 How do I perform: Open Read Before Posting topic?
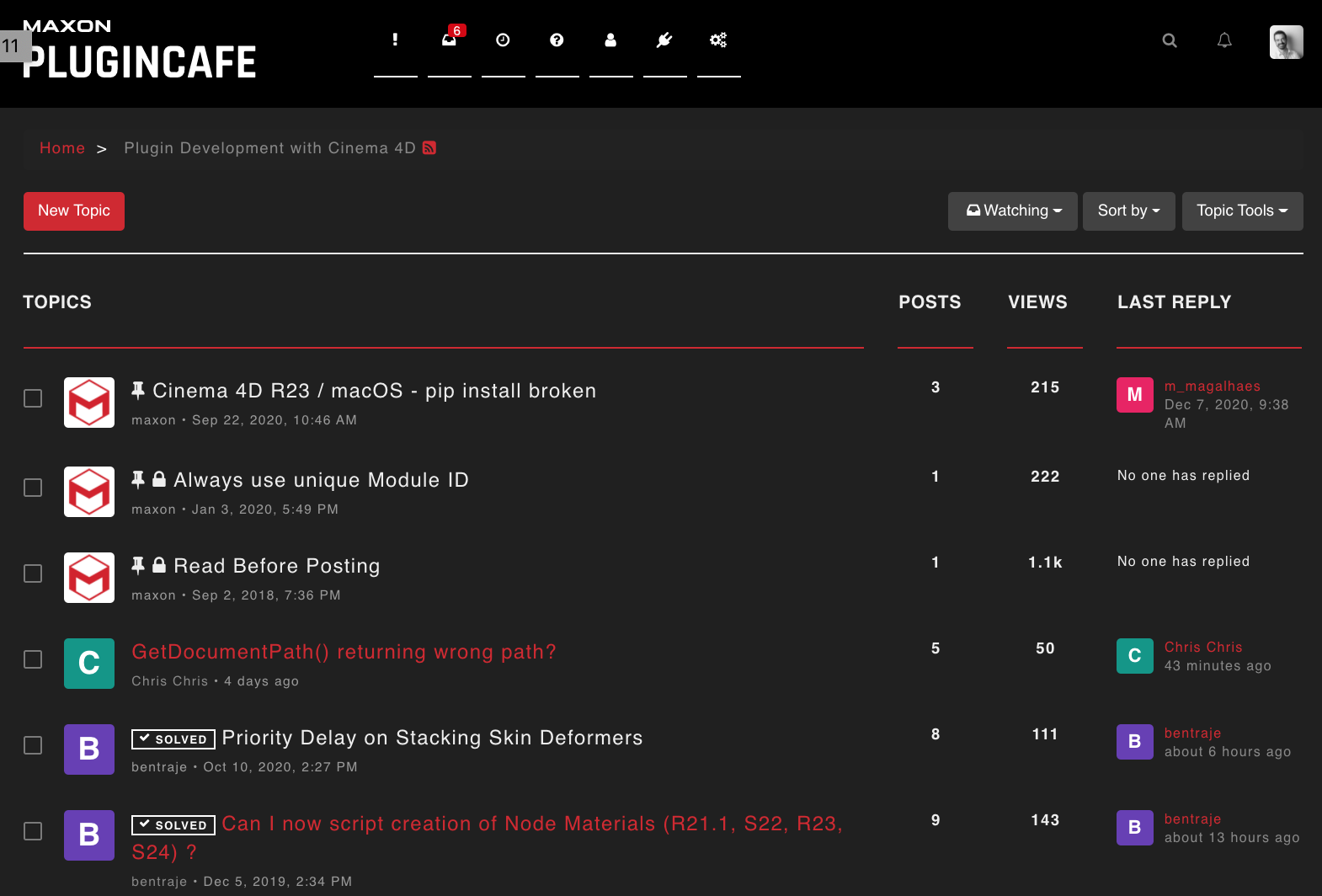coord(277,566)
